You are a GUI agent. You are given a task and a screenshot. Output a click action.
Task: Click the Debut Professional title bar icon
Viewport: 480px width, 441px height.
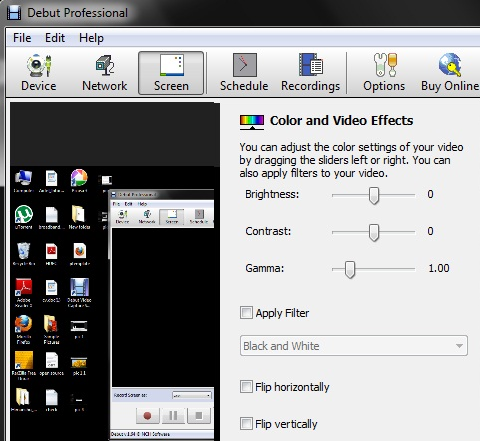pyautogui.click(x=14, y=13)
